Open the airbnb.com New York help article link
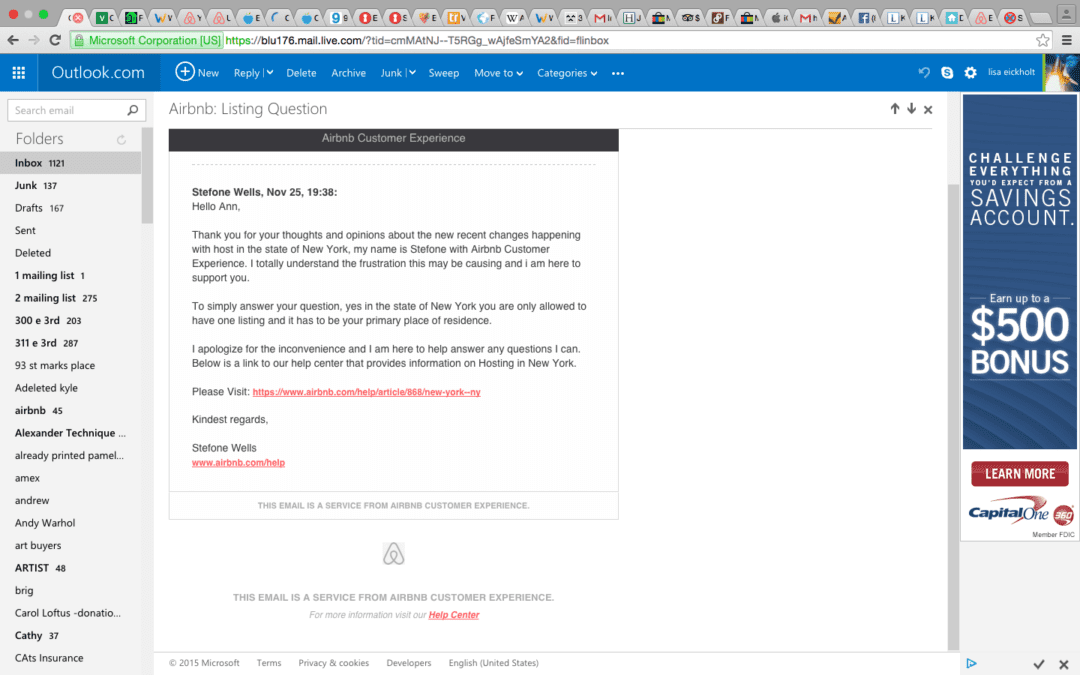 [x=366, y=392]
